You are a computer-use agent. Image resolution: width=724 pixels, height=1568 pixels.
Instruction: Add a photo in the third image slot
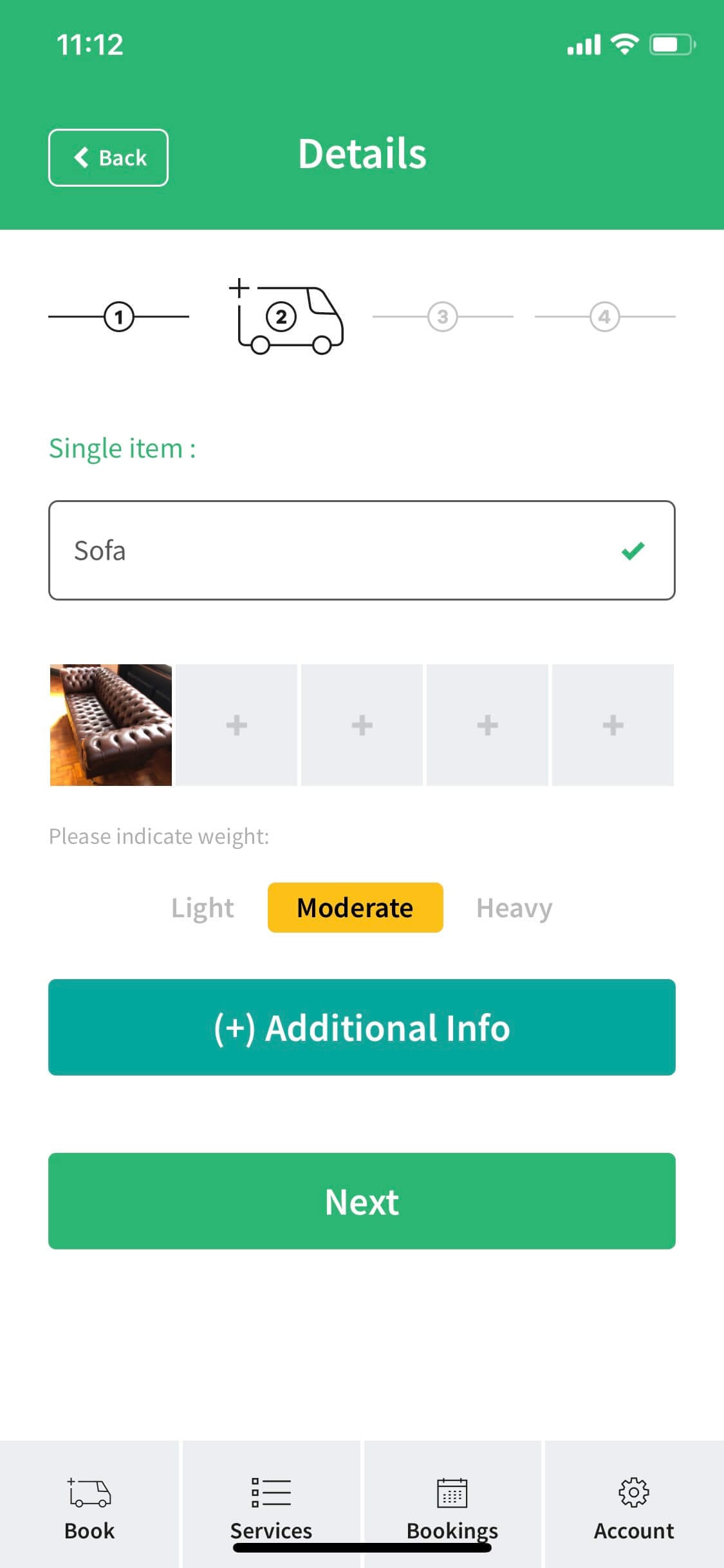(x=362, y=725)
